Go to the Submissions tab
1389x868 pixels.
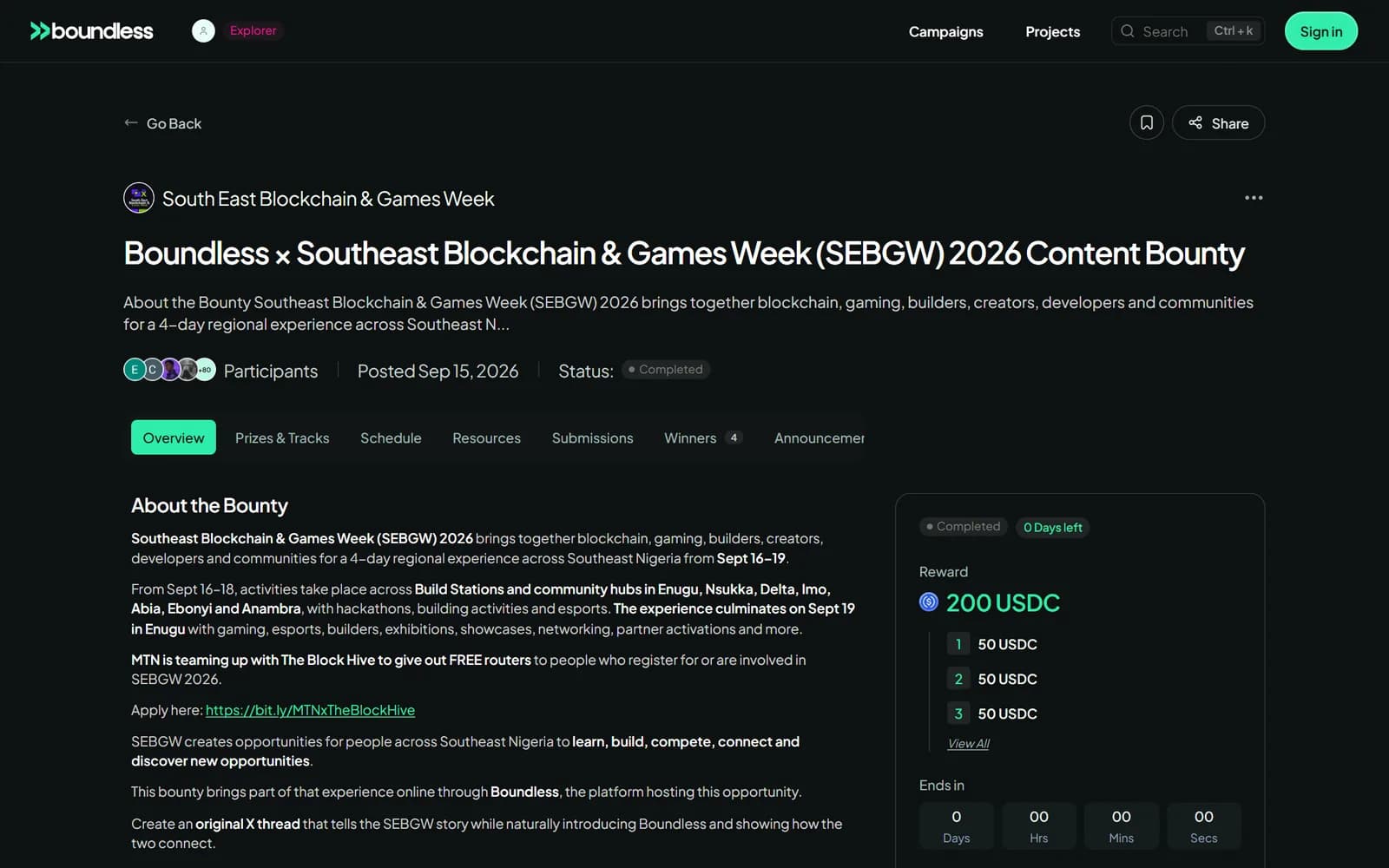pos(592,438)
